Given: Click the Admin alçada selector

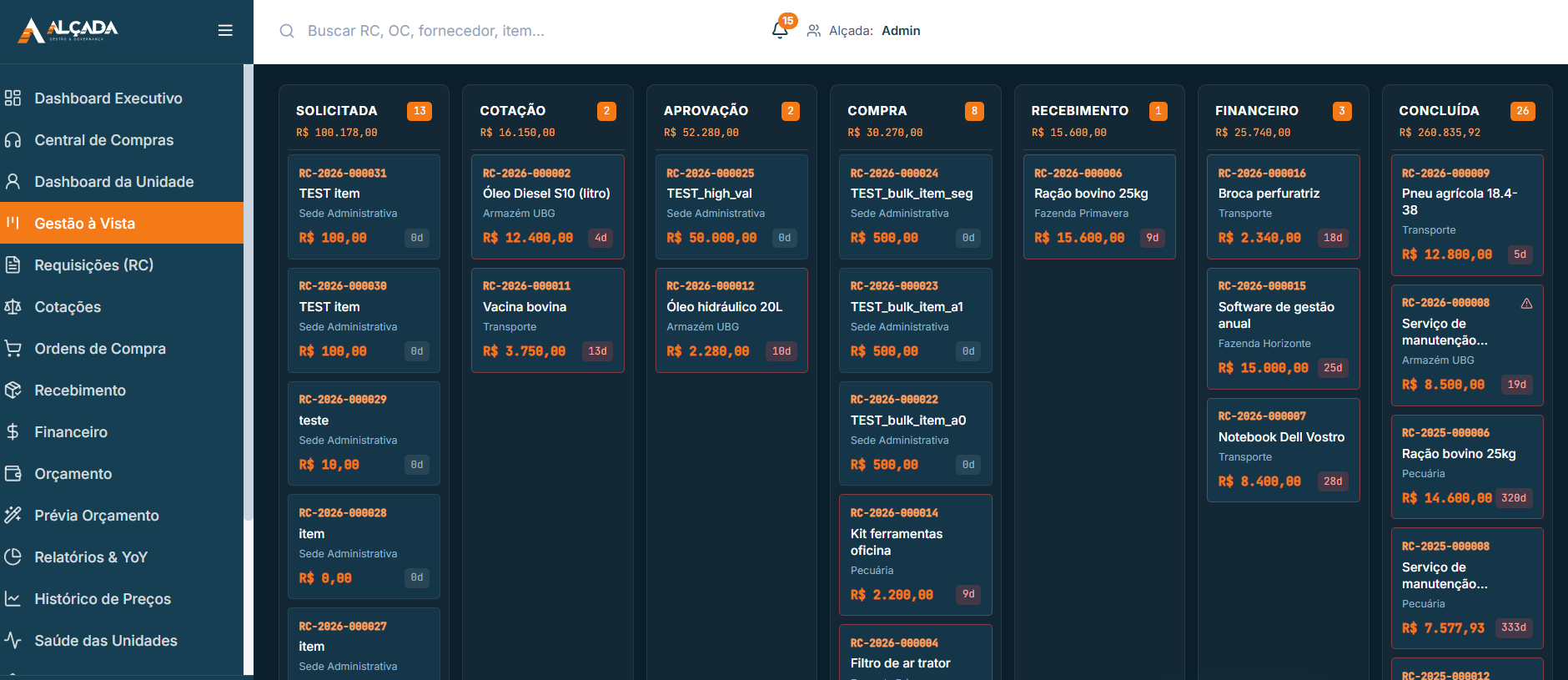Looking at the screenshot, I should pos(901,31).
